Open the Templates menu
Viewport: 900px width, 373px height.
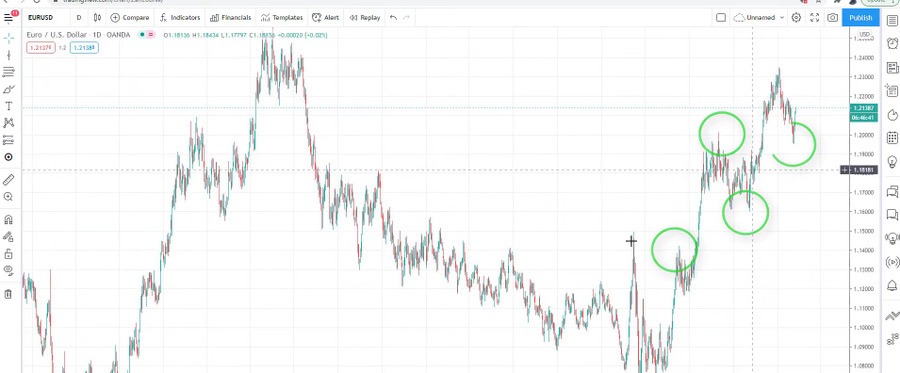(x=281, y=18)
